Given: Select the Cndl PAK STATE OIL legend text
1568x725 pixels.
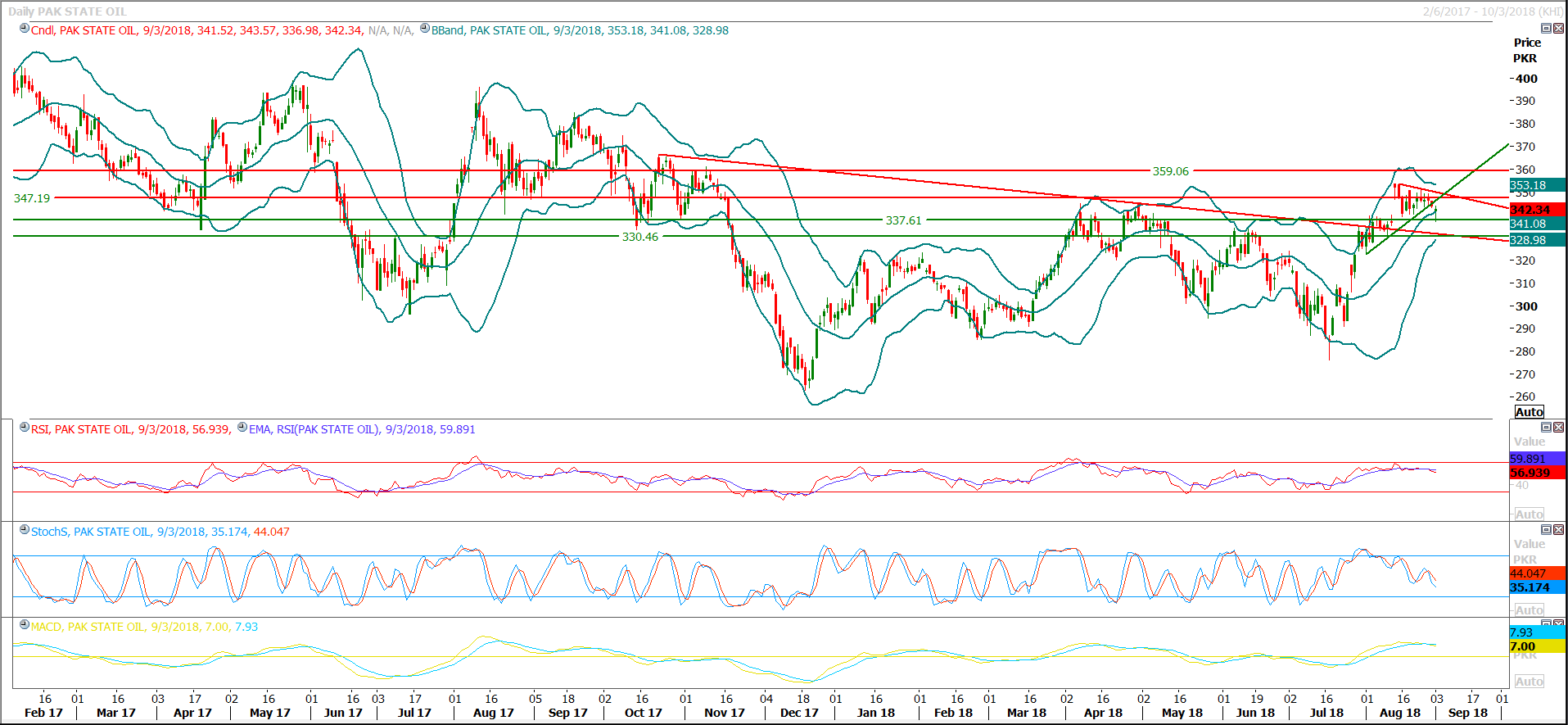Looking at the screenshot, I should tap(222, 30).
